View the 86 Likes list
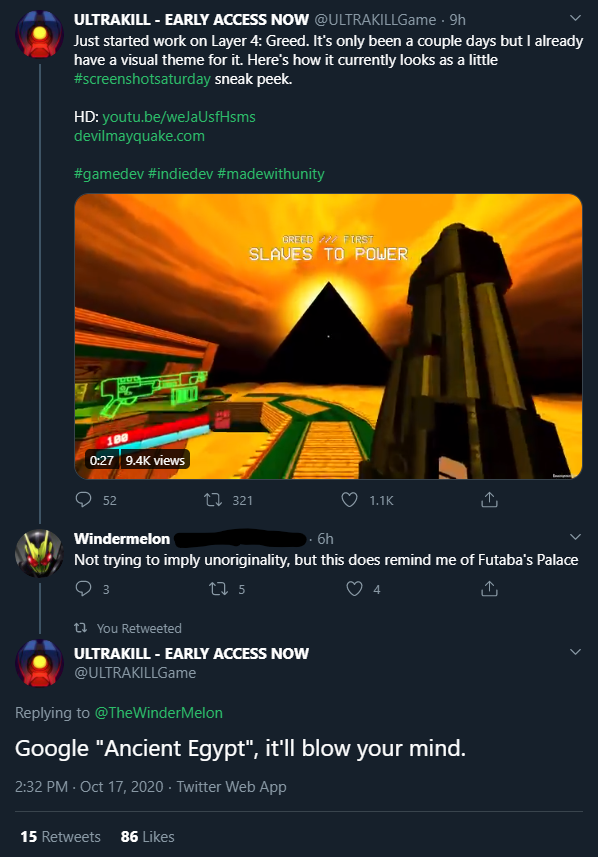The width and height of the screenshot is (598, 857). click(148, 837)
